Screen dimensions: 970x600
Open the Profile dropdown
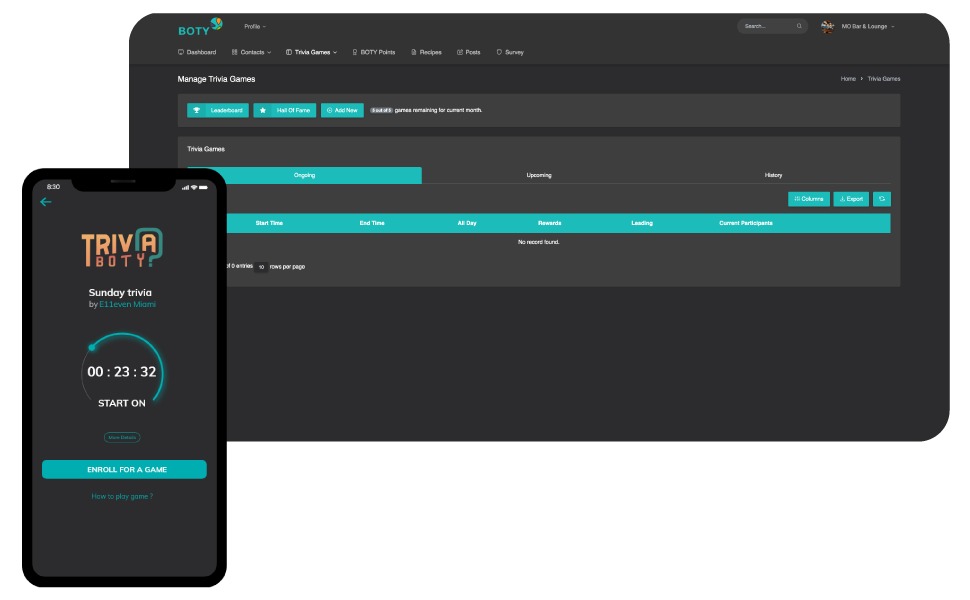point(254,26)
